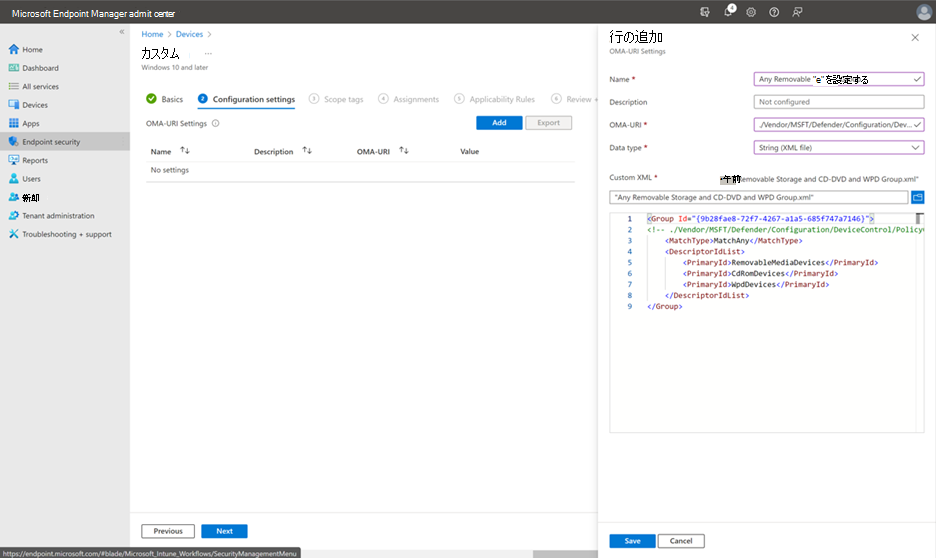Click the Next button

tap(224, 531)
